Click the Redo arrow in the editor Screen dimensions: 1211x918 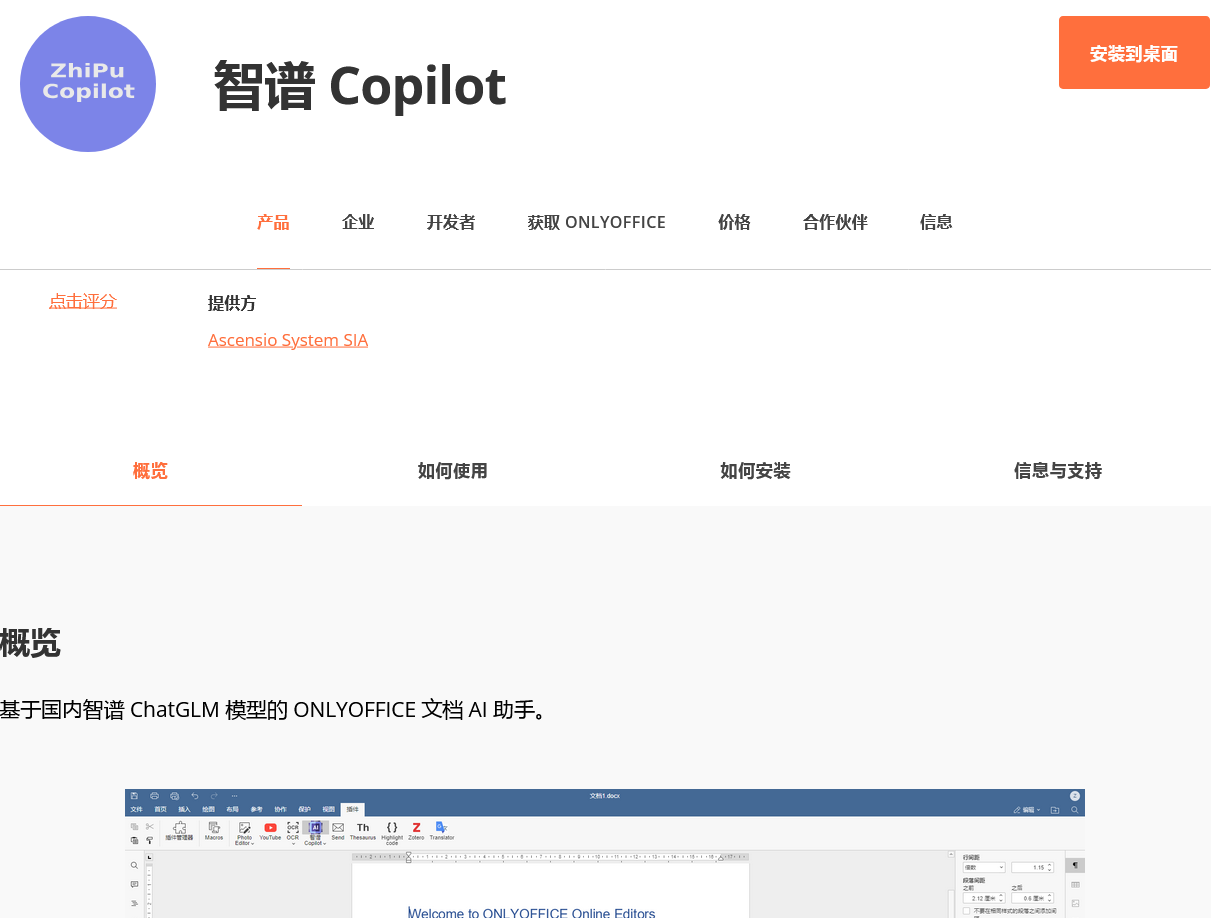click(214, 796)
